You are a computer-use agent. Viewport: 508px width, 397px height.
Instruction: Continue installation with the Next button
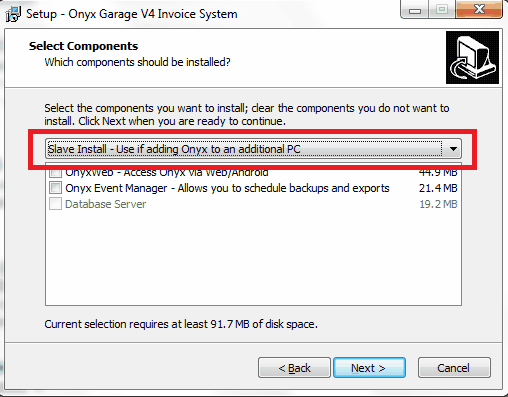pyautogui.click(x=369, y=368)
